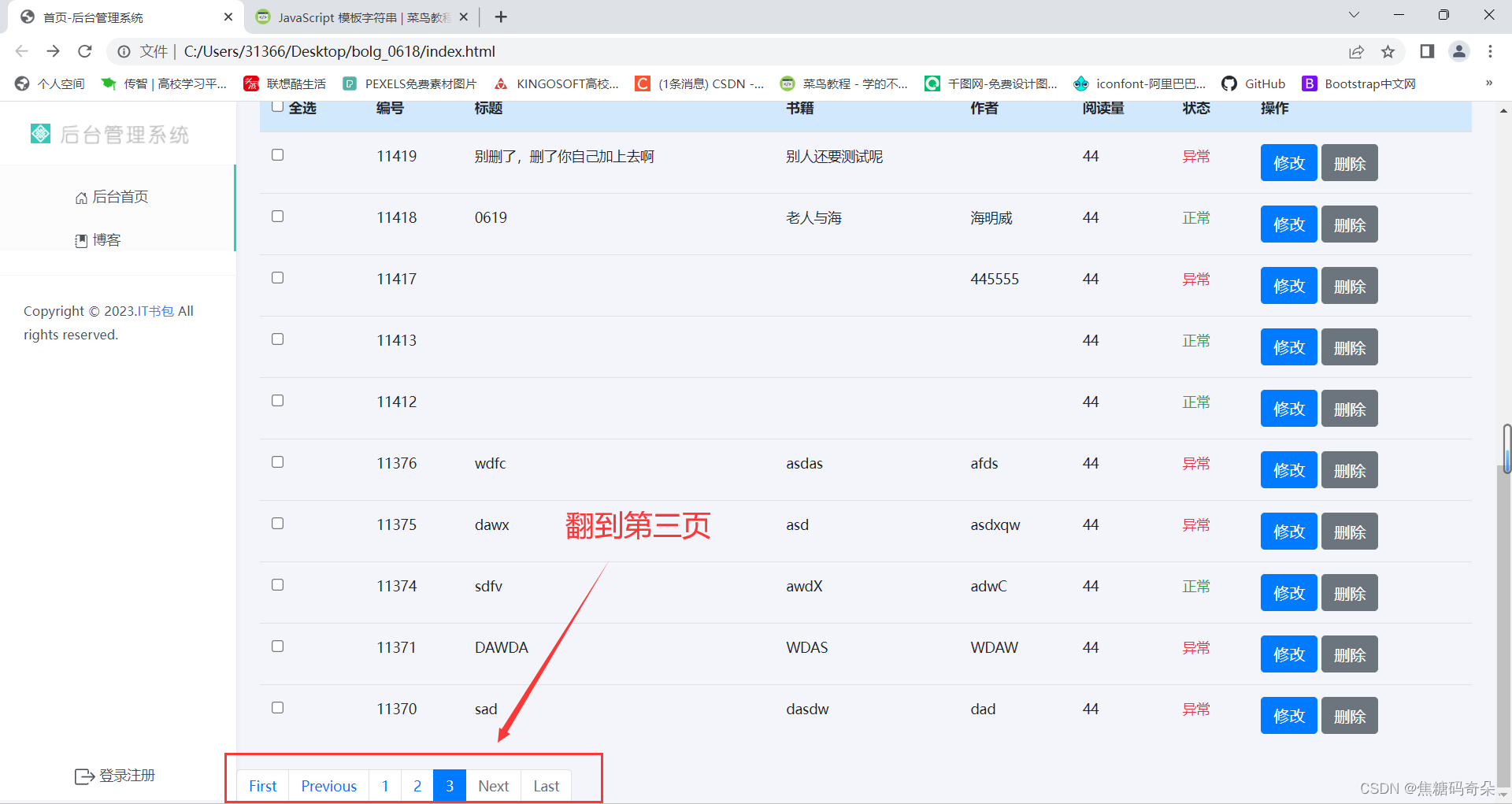
Task: Close the 首页-后台管理系统 tab
Action: [x=228, y=17]
